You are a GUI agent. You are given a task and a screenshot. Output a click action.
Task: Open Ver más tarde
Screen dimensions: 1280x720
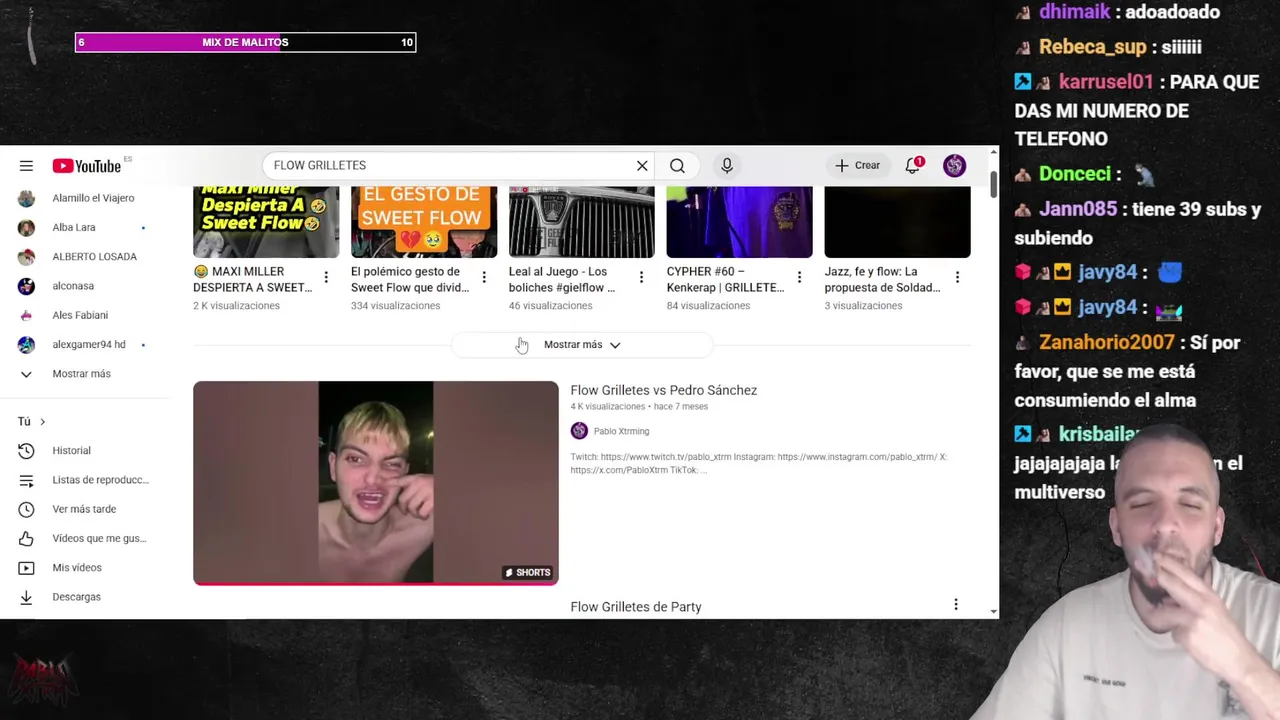coord(84,509)
